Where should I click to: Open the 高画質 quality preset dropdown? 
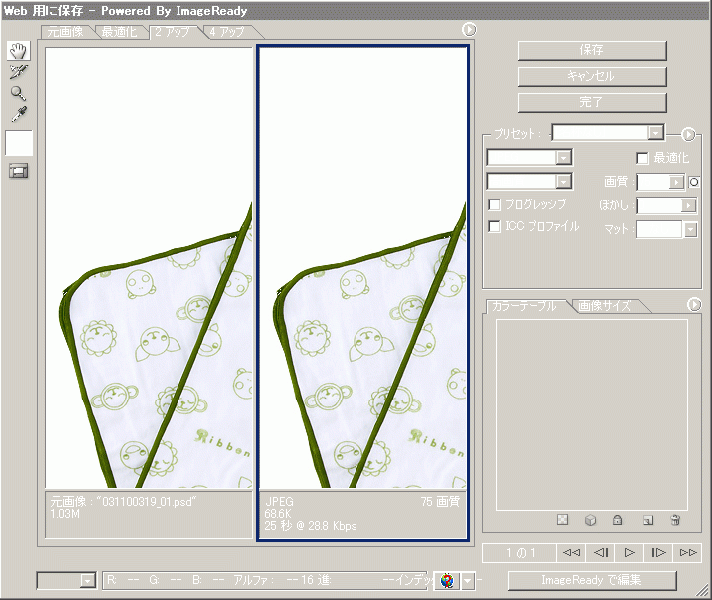[563, 182]
